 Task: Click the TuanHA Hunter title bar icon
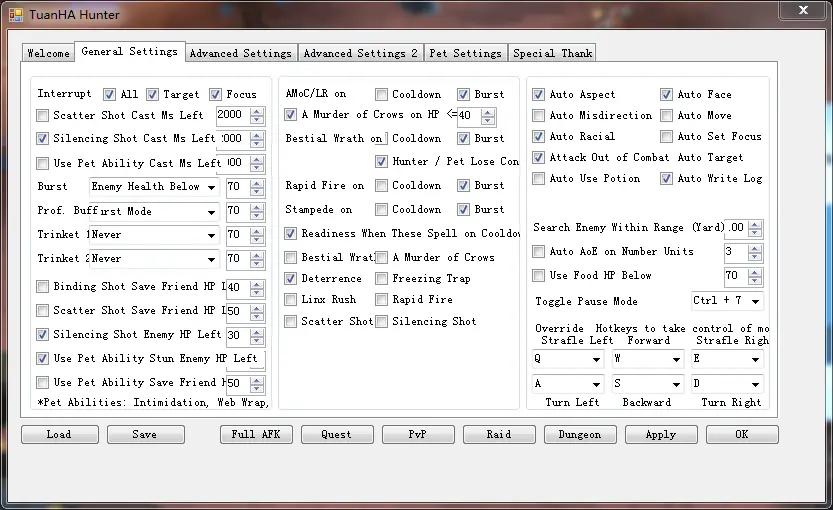point(16,15)
